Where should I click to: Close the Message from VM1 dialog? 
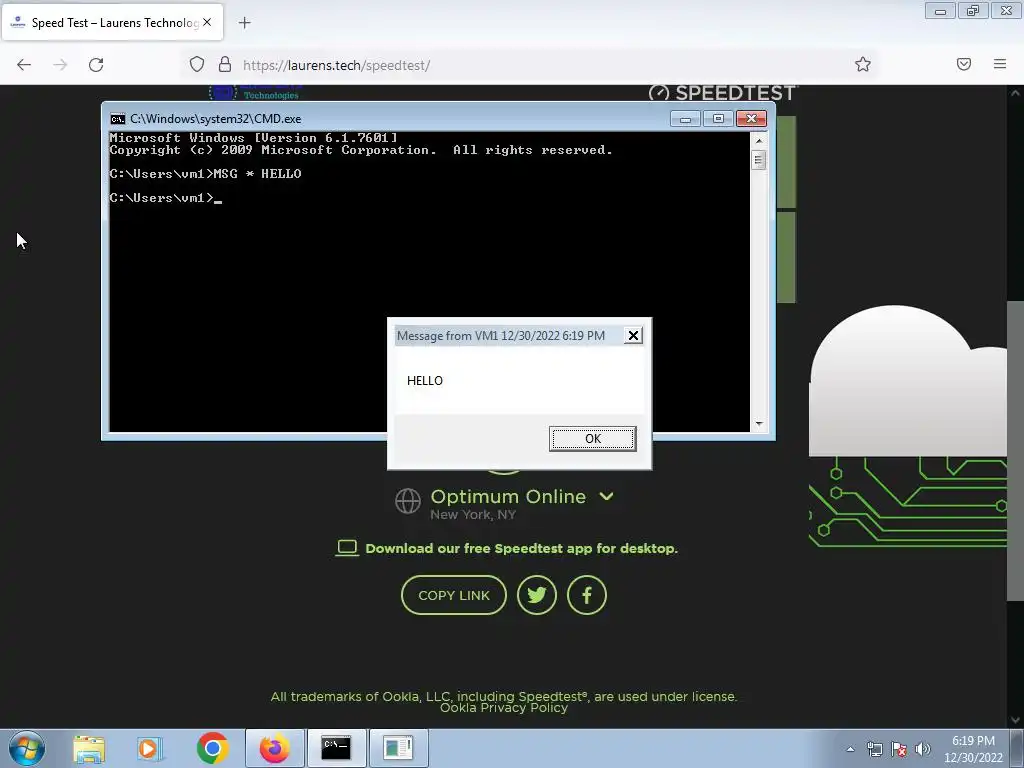click(633, 336)
